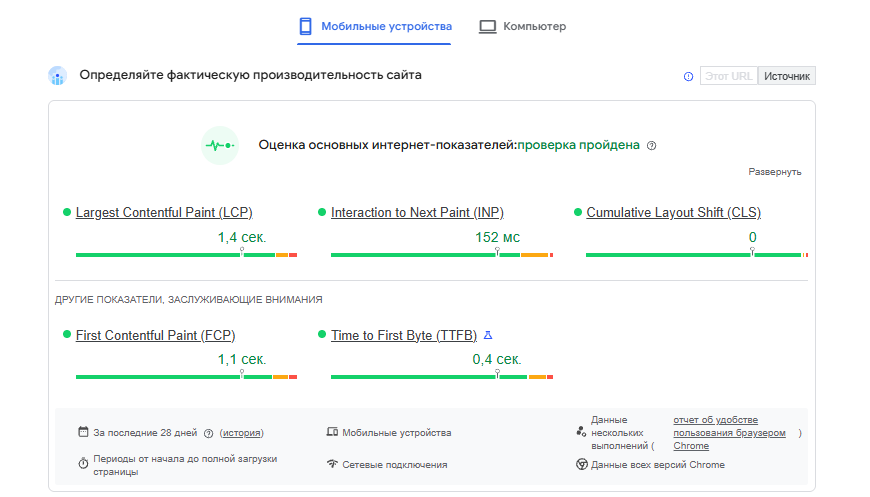870x497 pixels.
Task: Click text Определяйте фактическую производительность сайта
Action: 250,75
